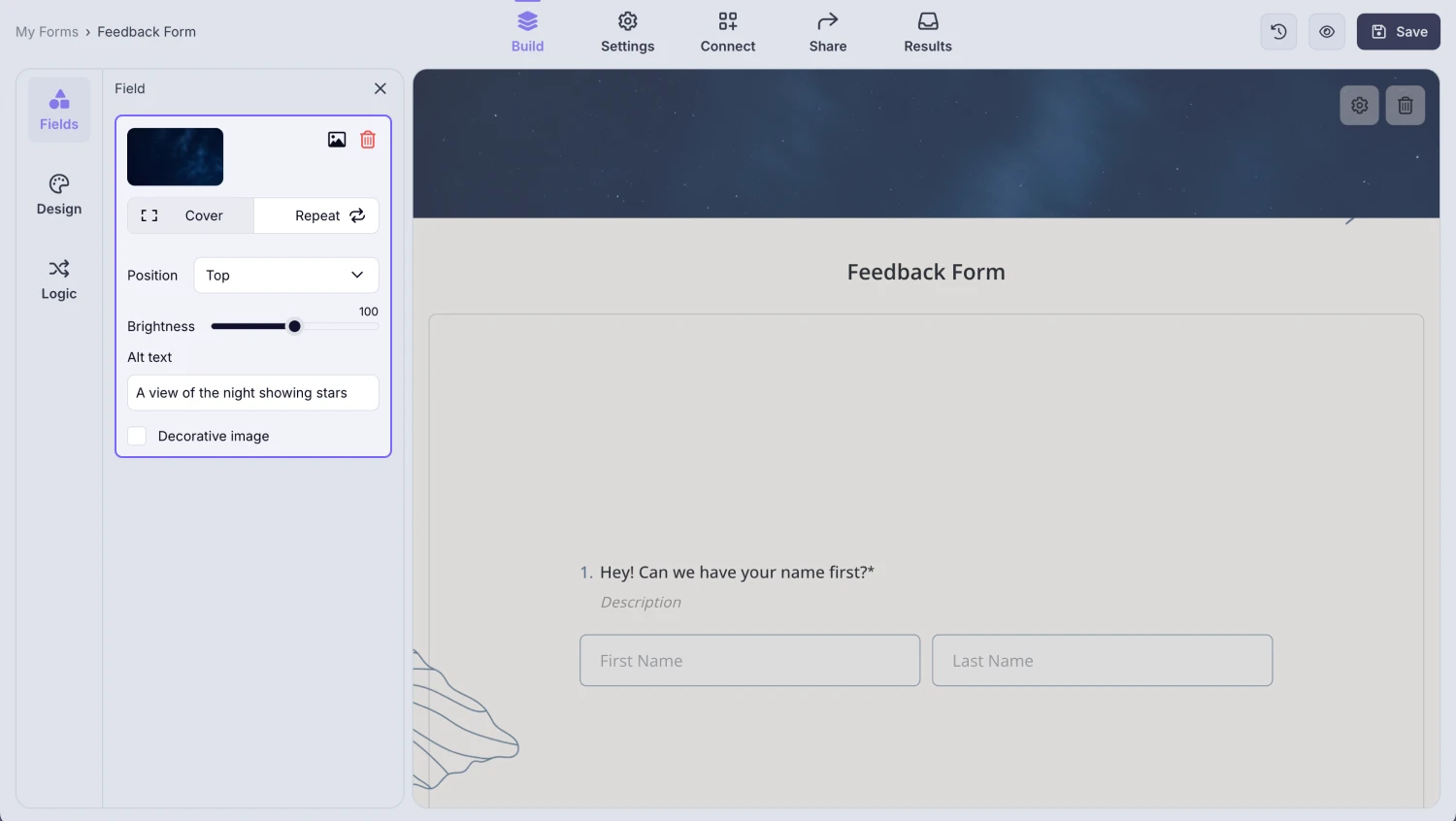Image resolution: width=1456 pixels, height=821 pixels.
Task: Delete the cover image with the trash icon
Action: click(x=367, y=139)
